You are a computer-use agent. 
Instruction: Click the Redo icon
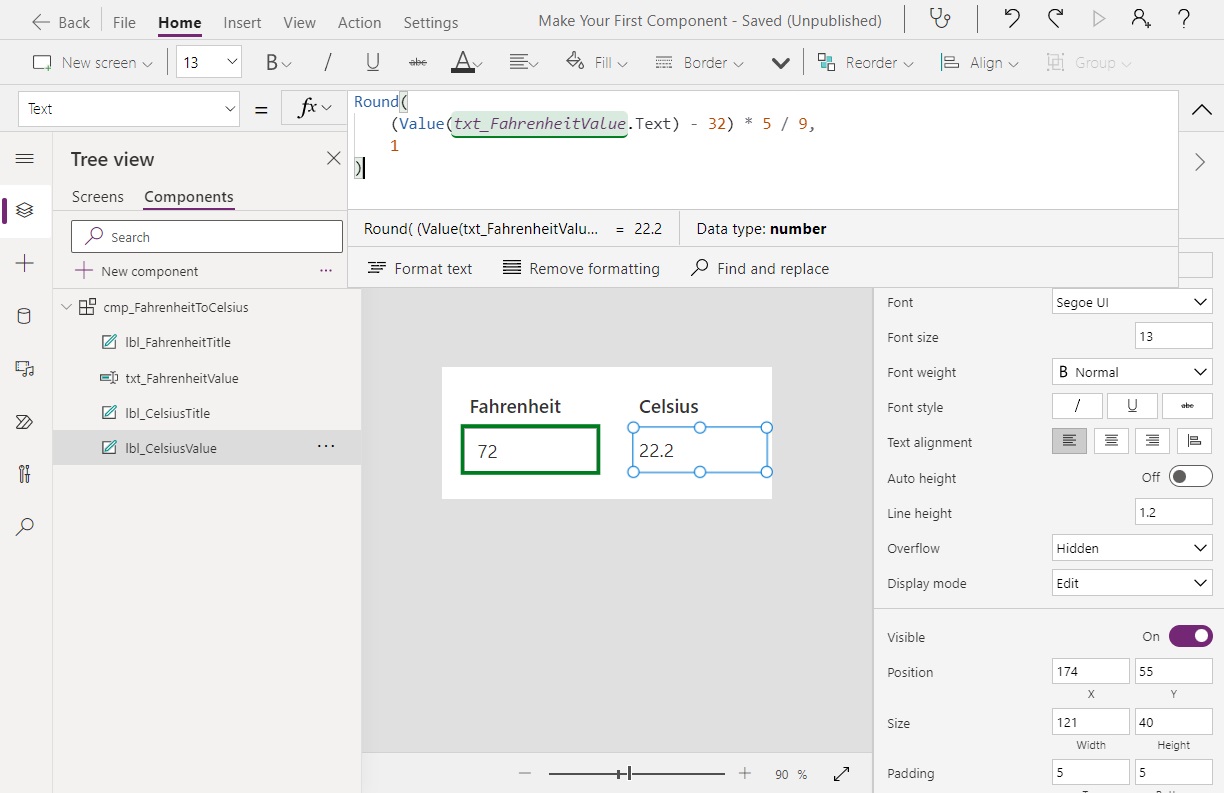[1057, 19]
